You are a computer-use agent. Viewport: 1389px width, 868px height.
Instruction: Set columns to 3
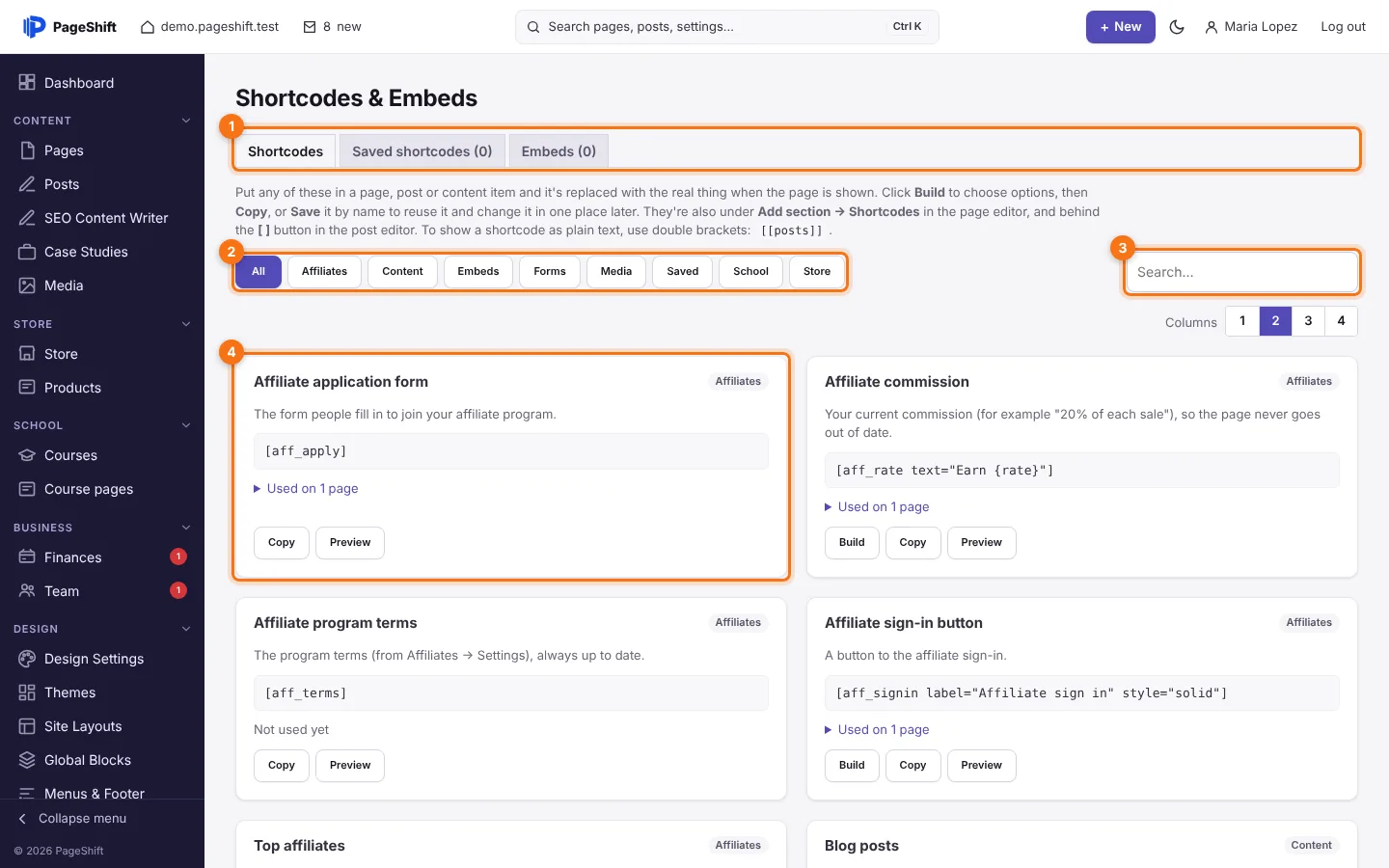pos(1308,321)
